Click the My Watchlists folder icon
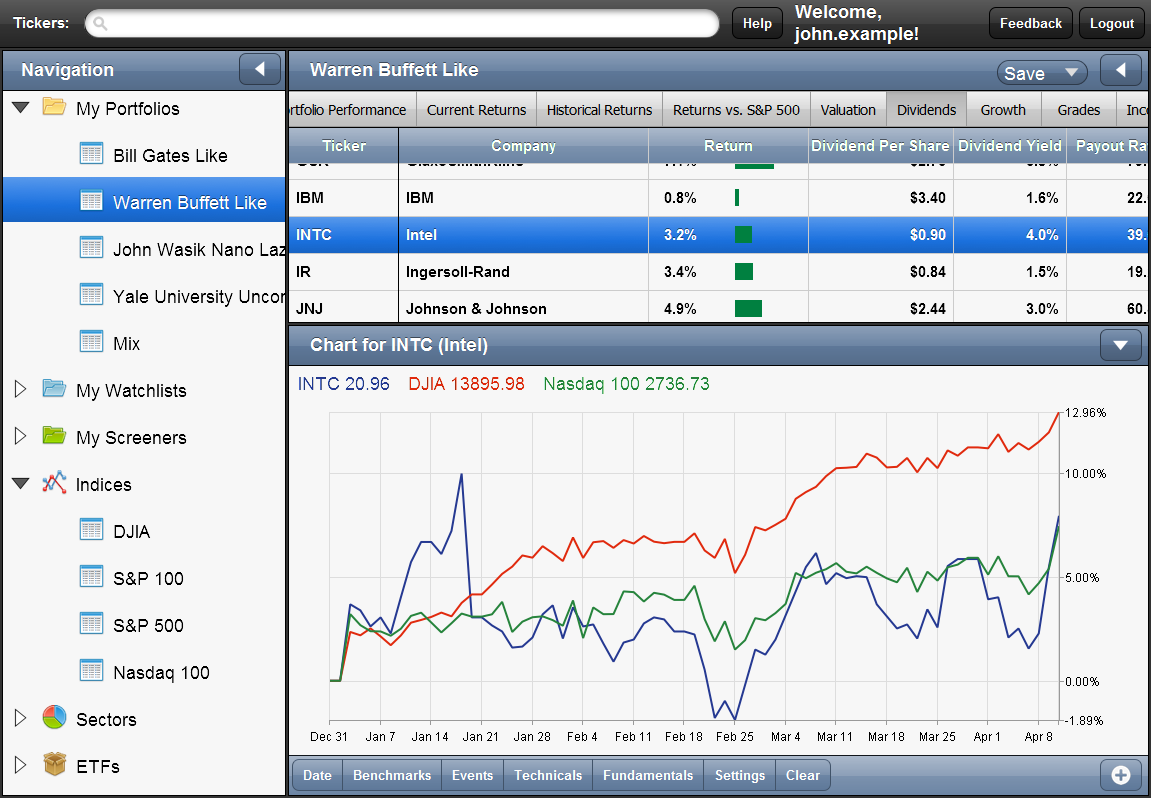 click(54, 389)
